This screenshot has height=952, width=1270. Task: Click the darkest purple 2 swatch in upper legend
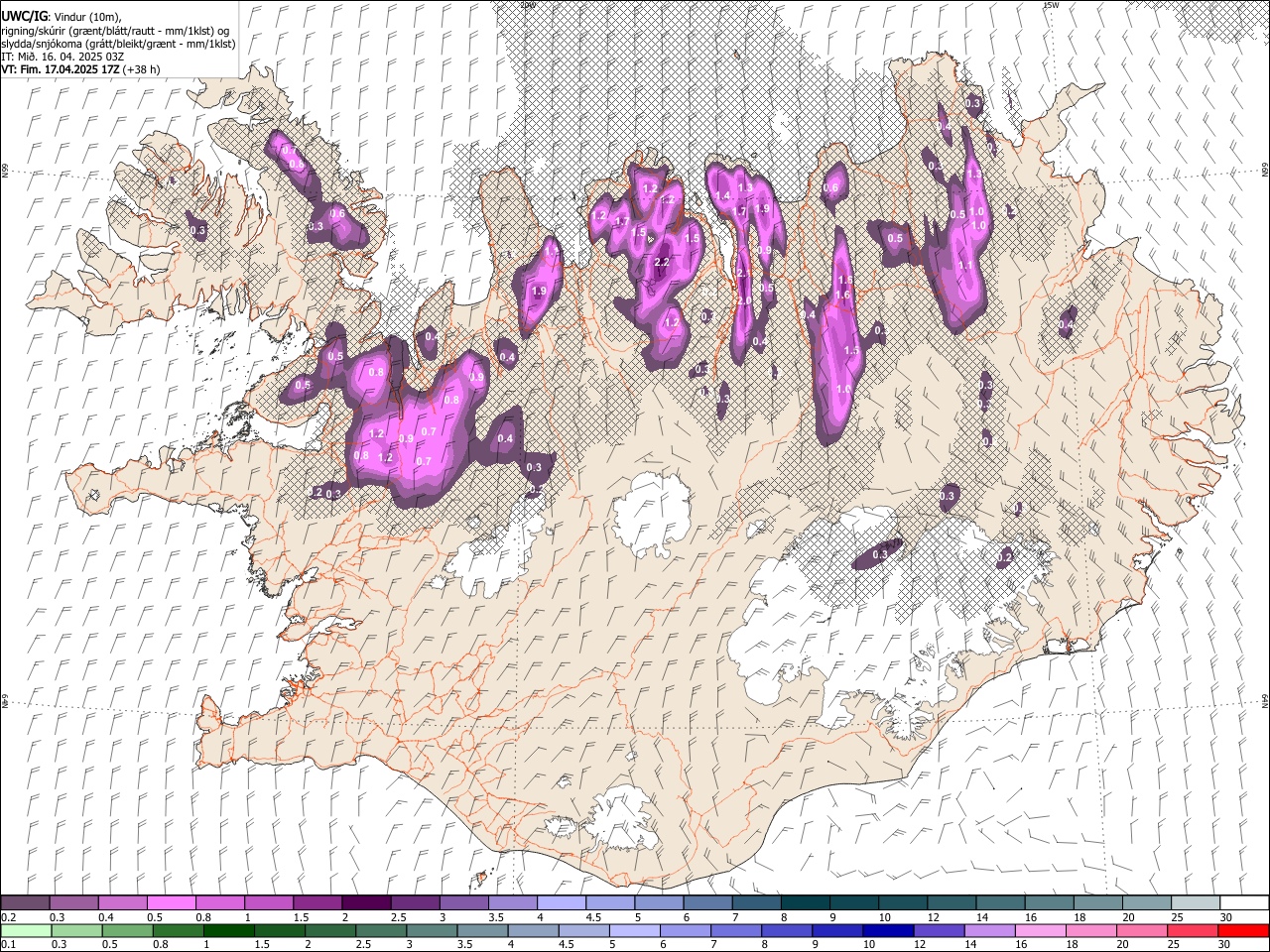point(366,903)
